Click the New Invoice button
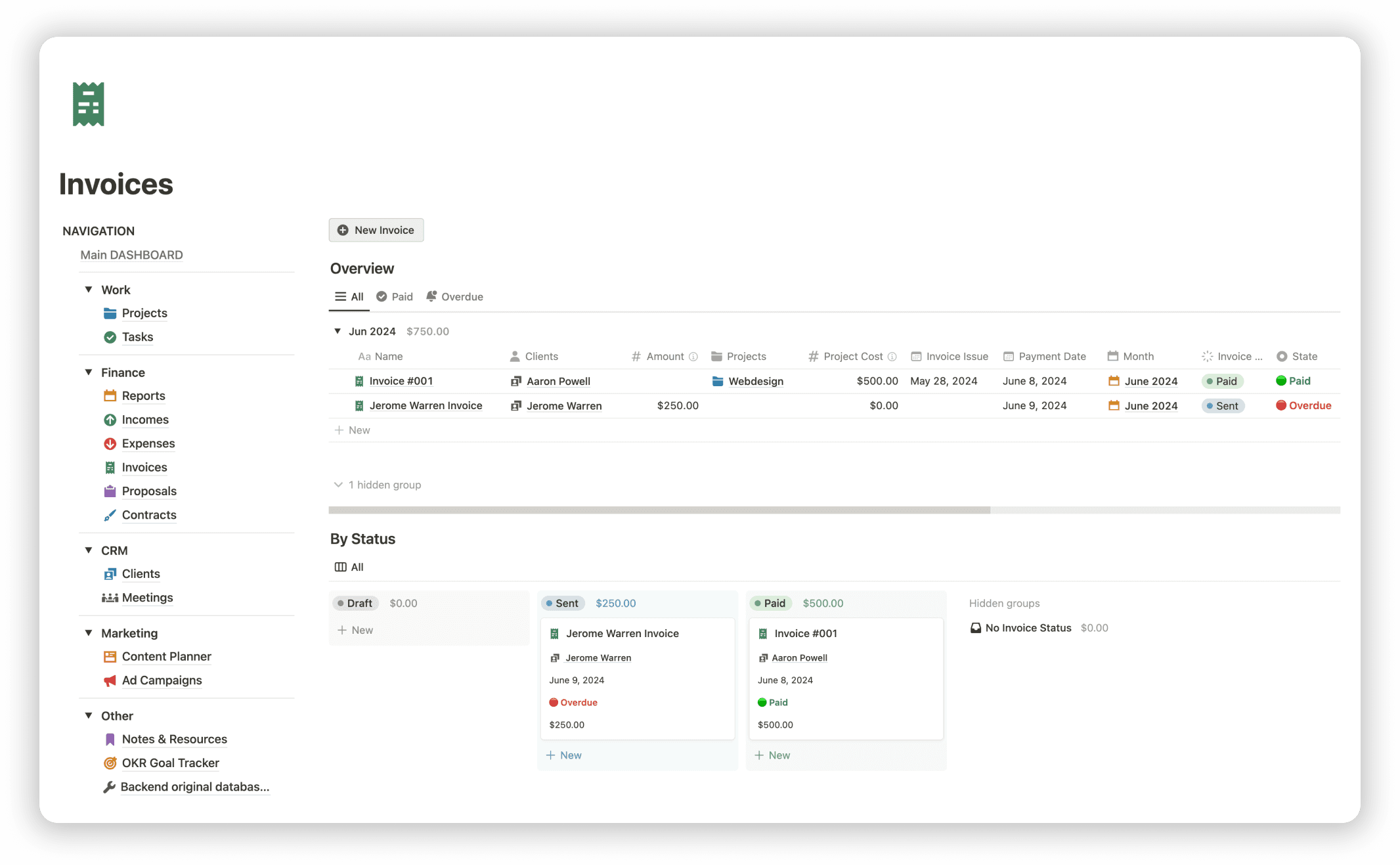1400x865 pixels. (x=376, y=230)
